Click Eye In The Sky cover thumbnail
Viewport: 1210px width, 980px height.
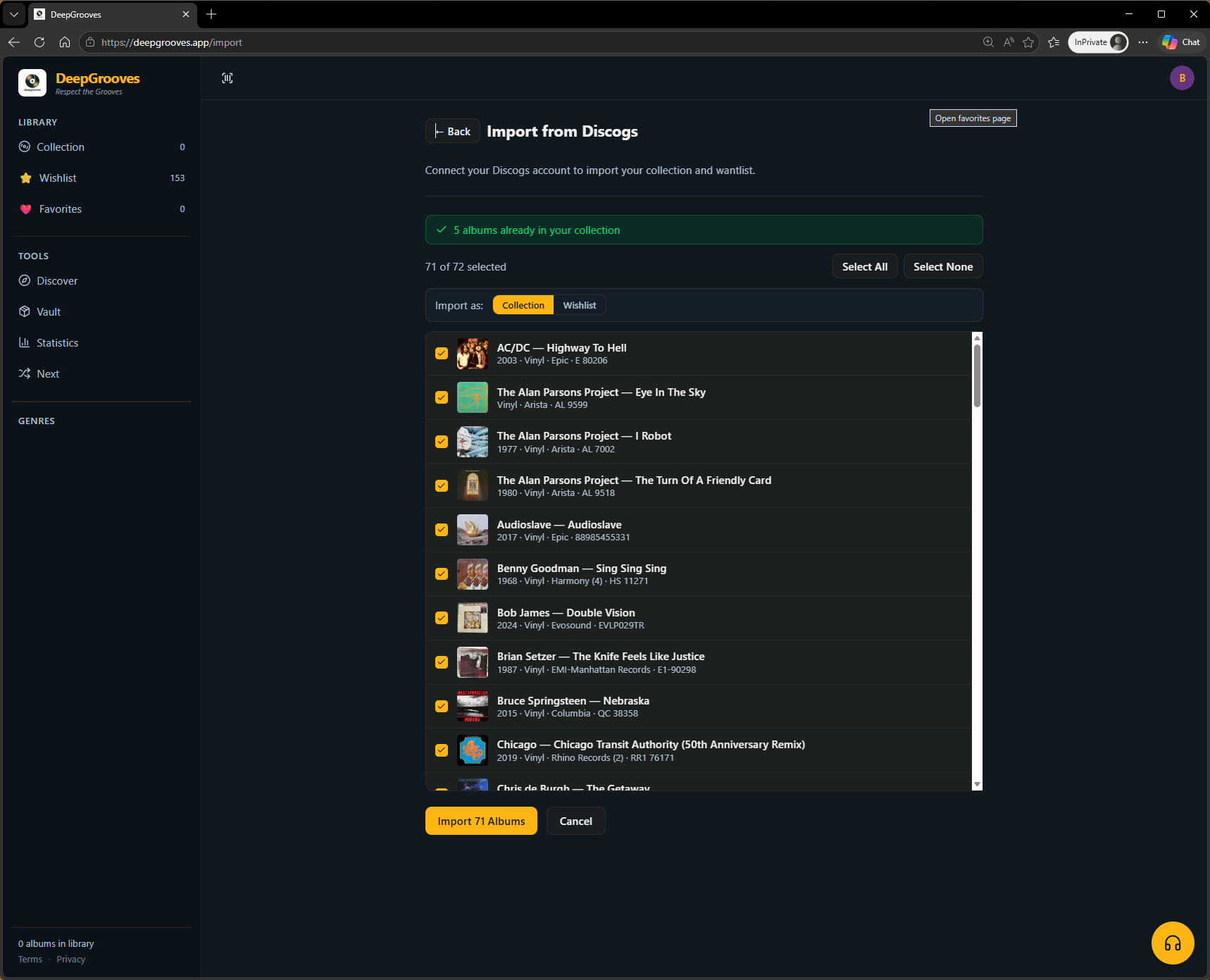pos(473,397)
